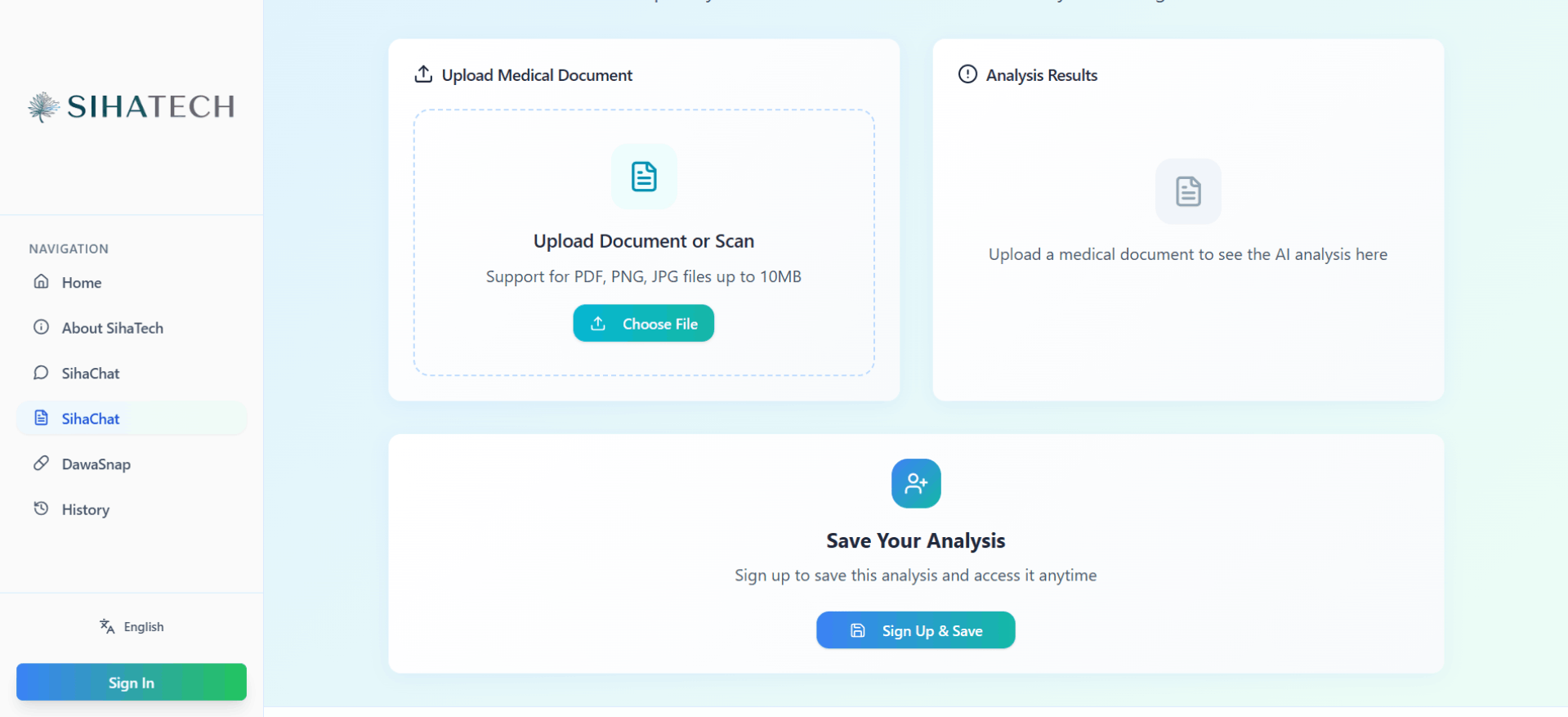Go to Home in the navigation
This screenshot has height=717, width=1568.
click(x=81, y=282)
